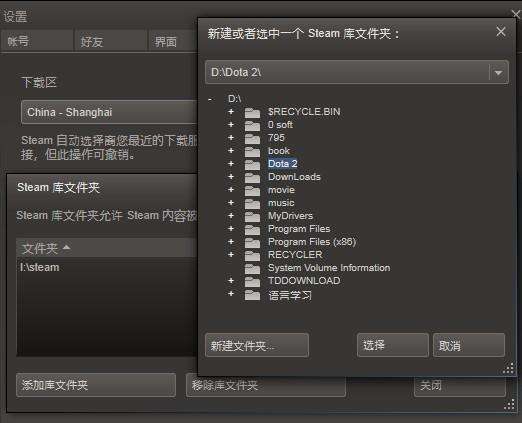Click the Dota 2 folder icon
The height and width of the screenshot is (423, 522).
click(x=252, y=165)
